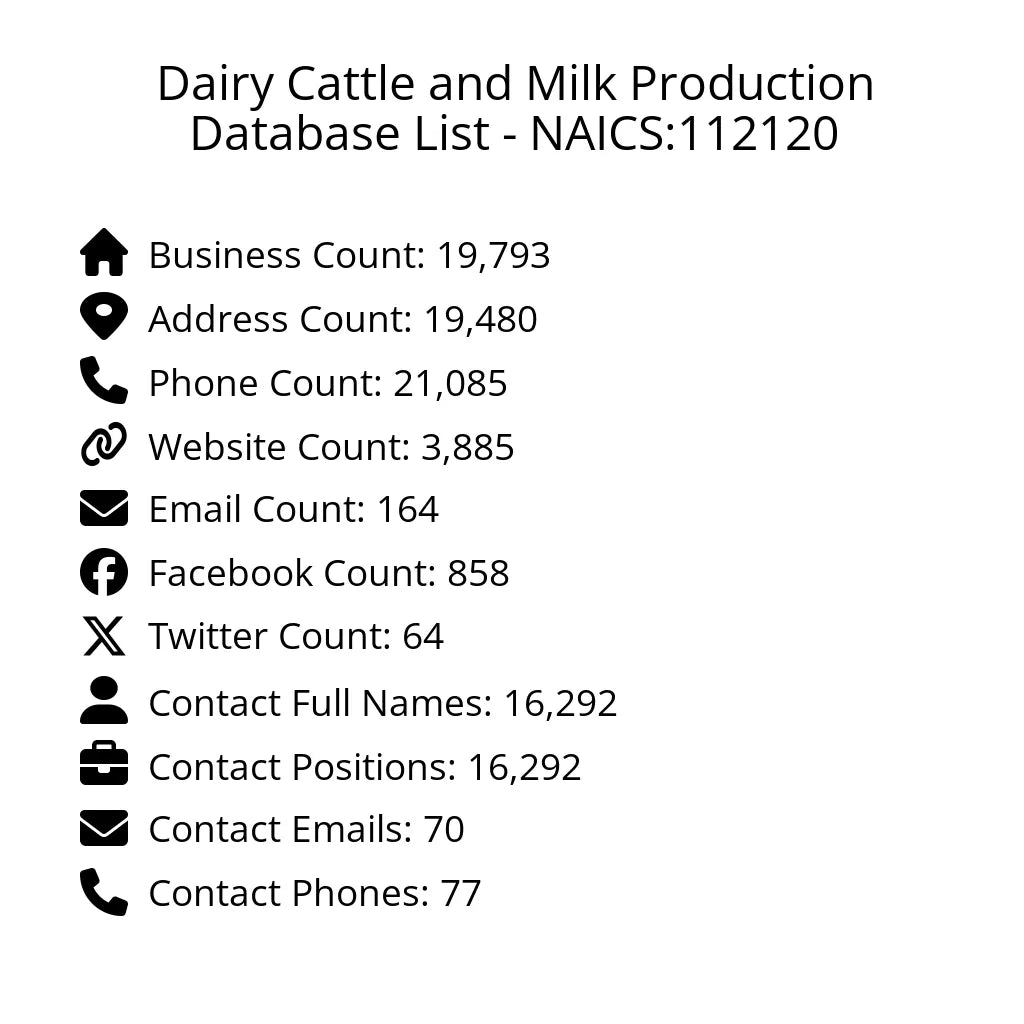Click the house icon beside Business Count
The height and width of the screenshot is (1024, 1024).
[104, 253]
